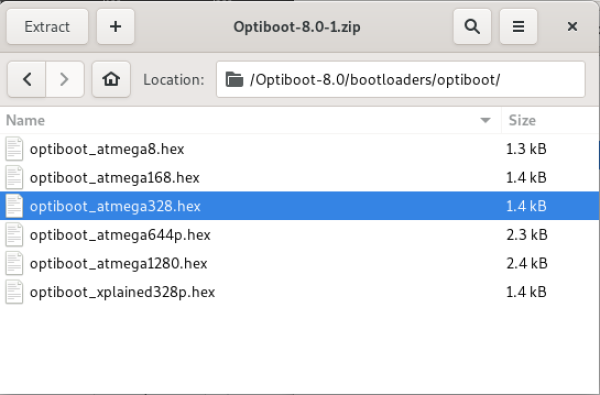Select the highlighted optiboot_atmega328.hex row
Viewport: 600px width, 395px height.
tap(299, 206)
